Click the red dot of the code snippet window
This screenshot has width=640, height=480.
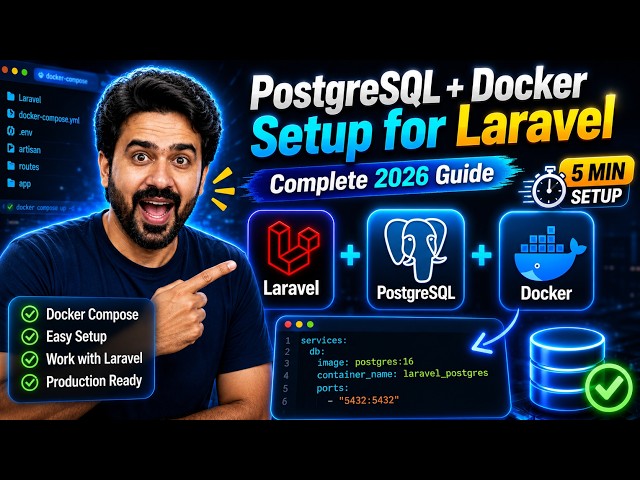pyautogui.click(x=288, y=324)
